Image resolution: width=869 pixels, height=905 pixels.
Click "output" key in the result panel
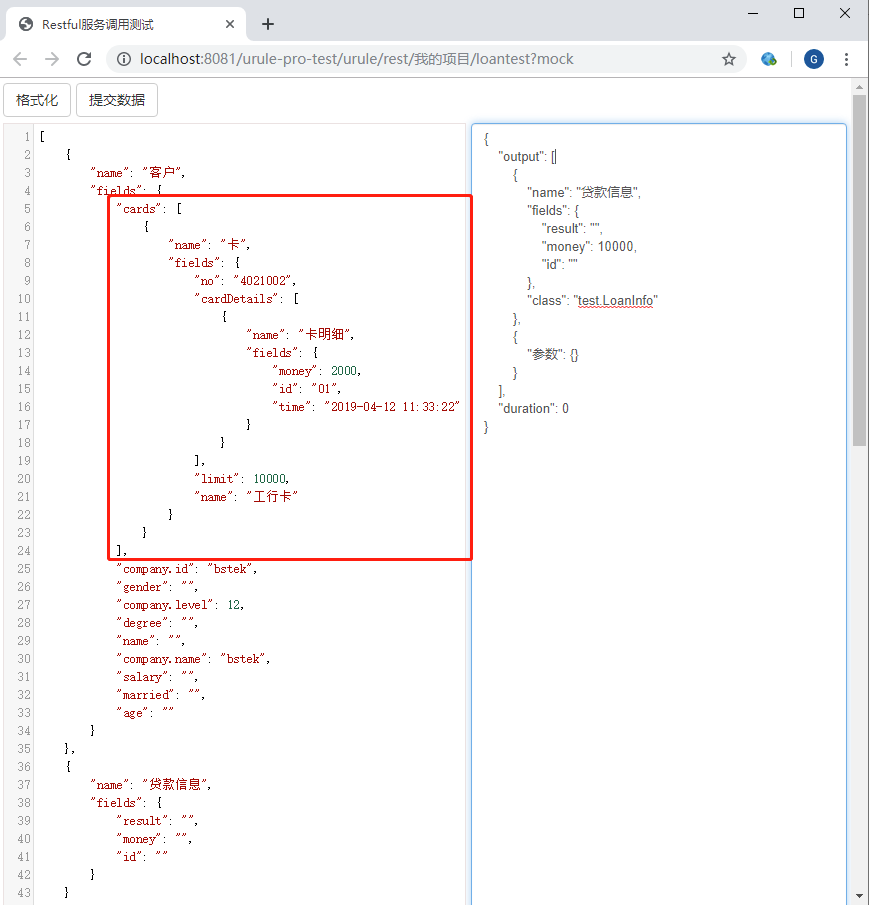tap(522, 156)
